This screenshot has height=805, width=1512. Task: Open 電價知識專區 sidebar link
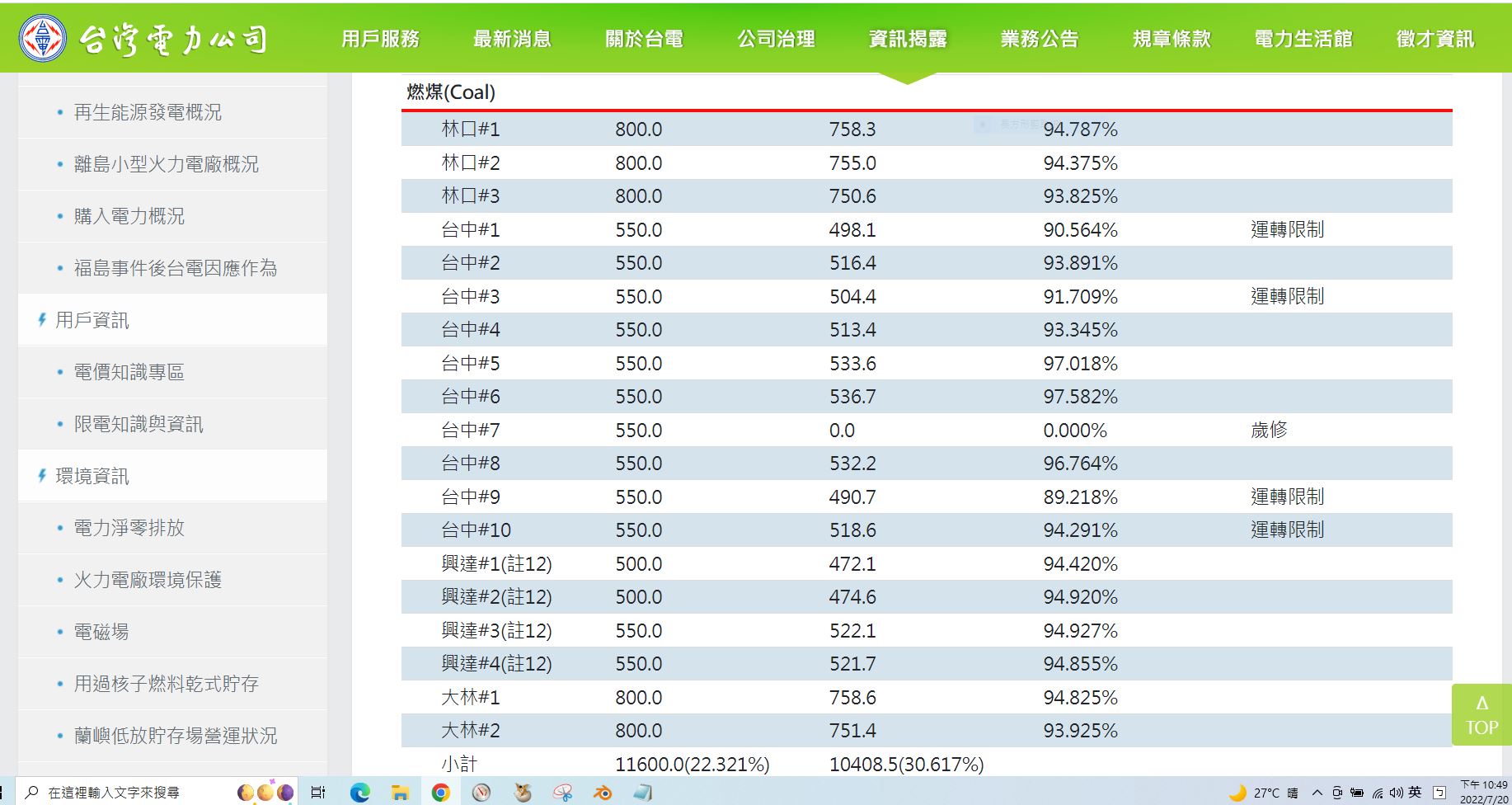[x=129, y=372]
